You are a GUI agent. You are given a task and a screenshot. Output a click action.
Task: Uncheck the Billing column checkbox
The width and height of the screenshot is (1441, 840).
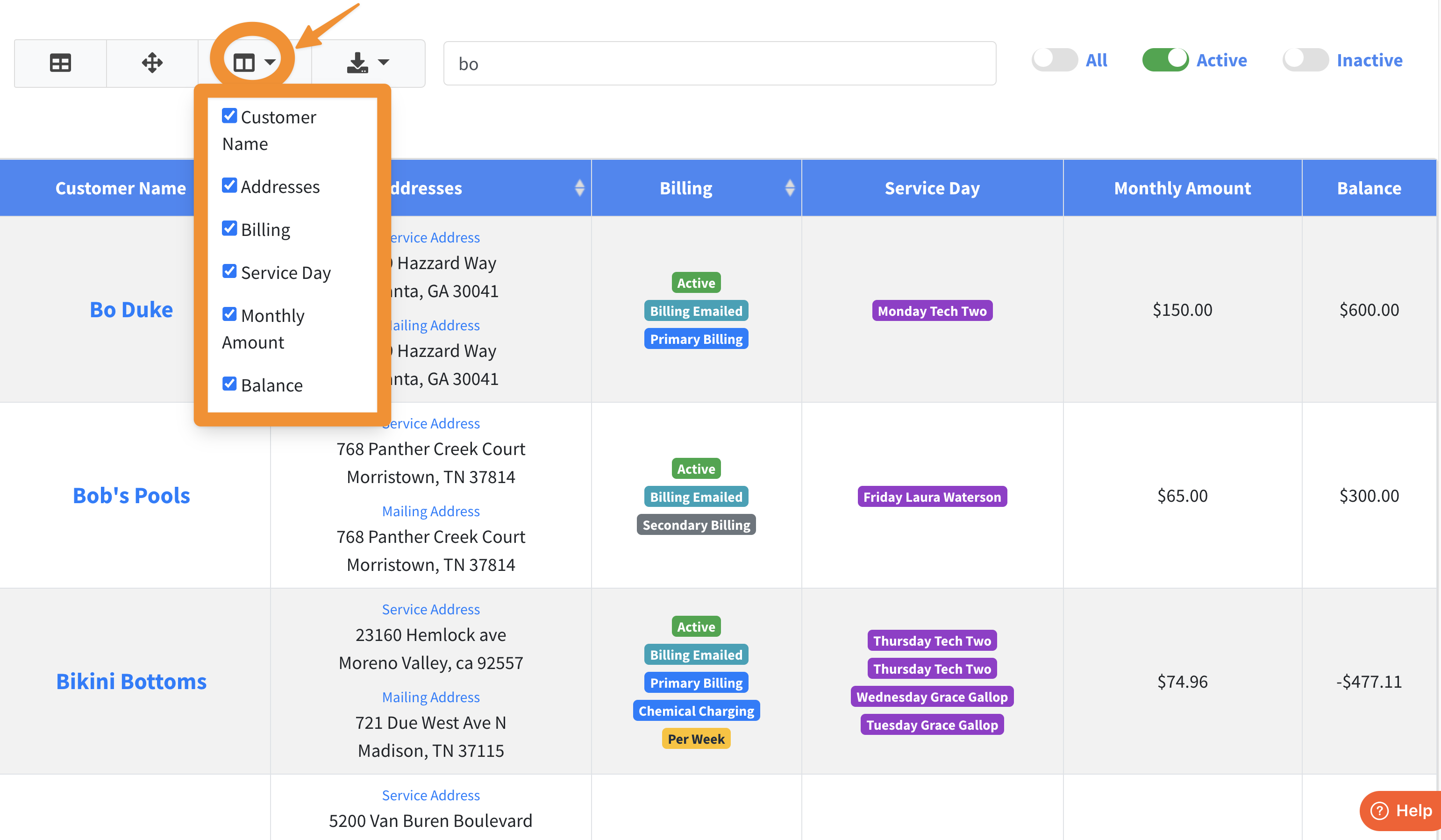(x=229, y=229)
